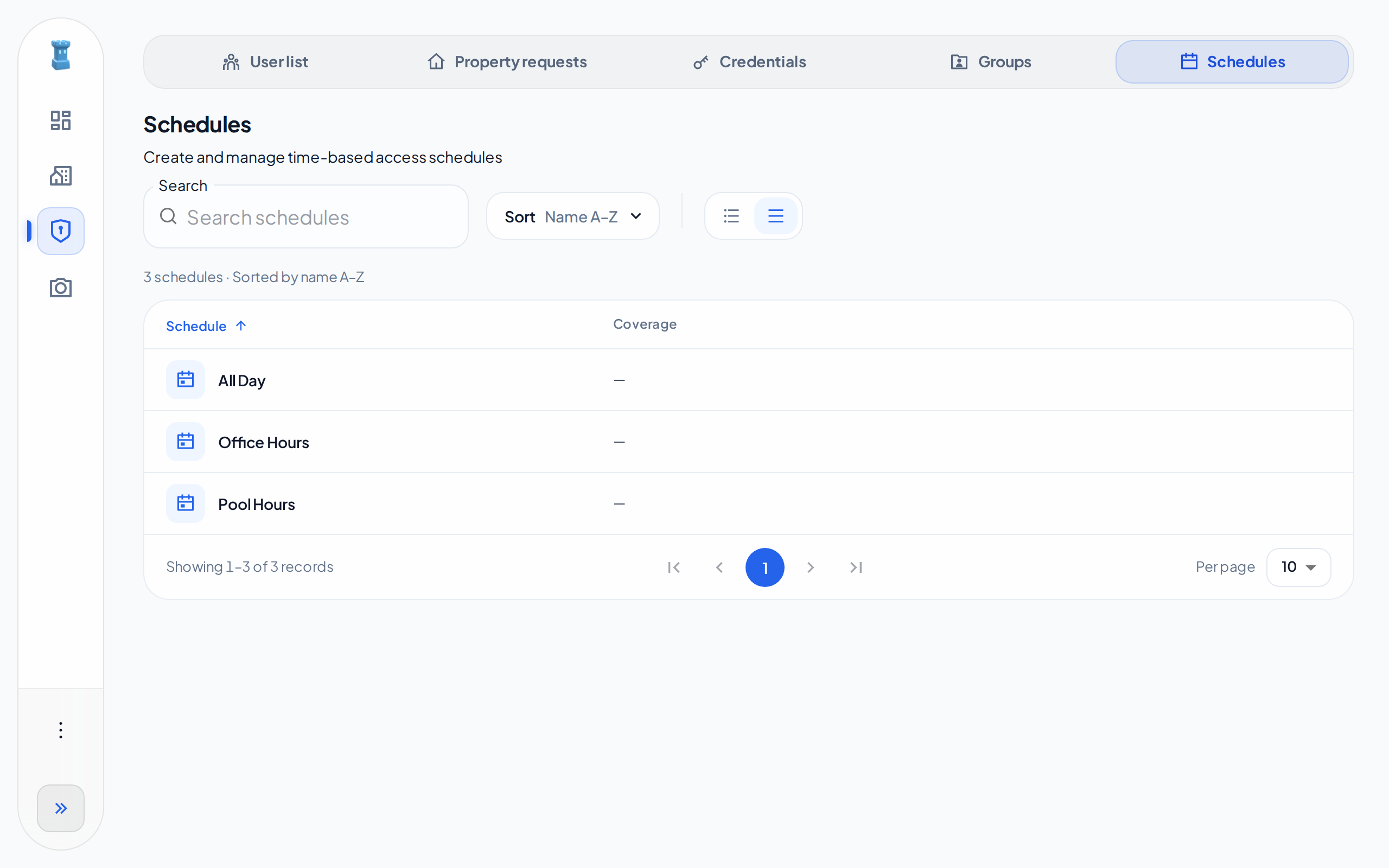
Task: Switch to the comfortable rows view toggle
Action: tap(775, 216)
